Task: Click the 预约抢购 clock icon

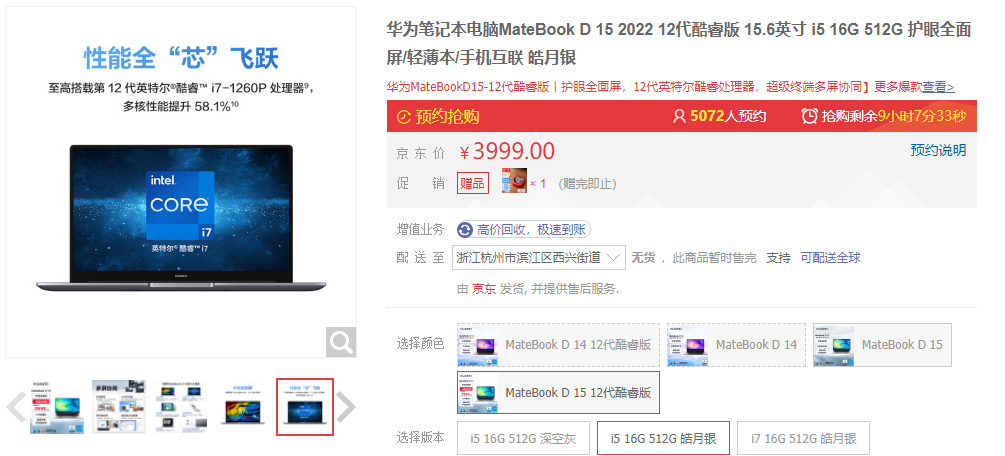Action: click(x=403, y=117)
